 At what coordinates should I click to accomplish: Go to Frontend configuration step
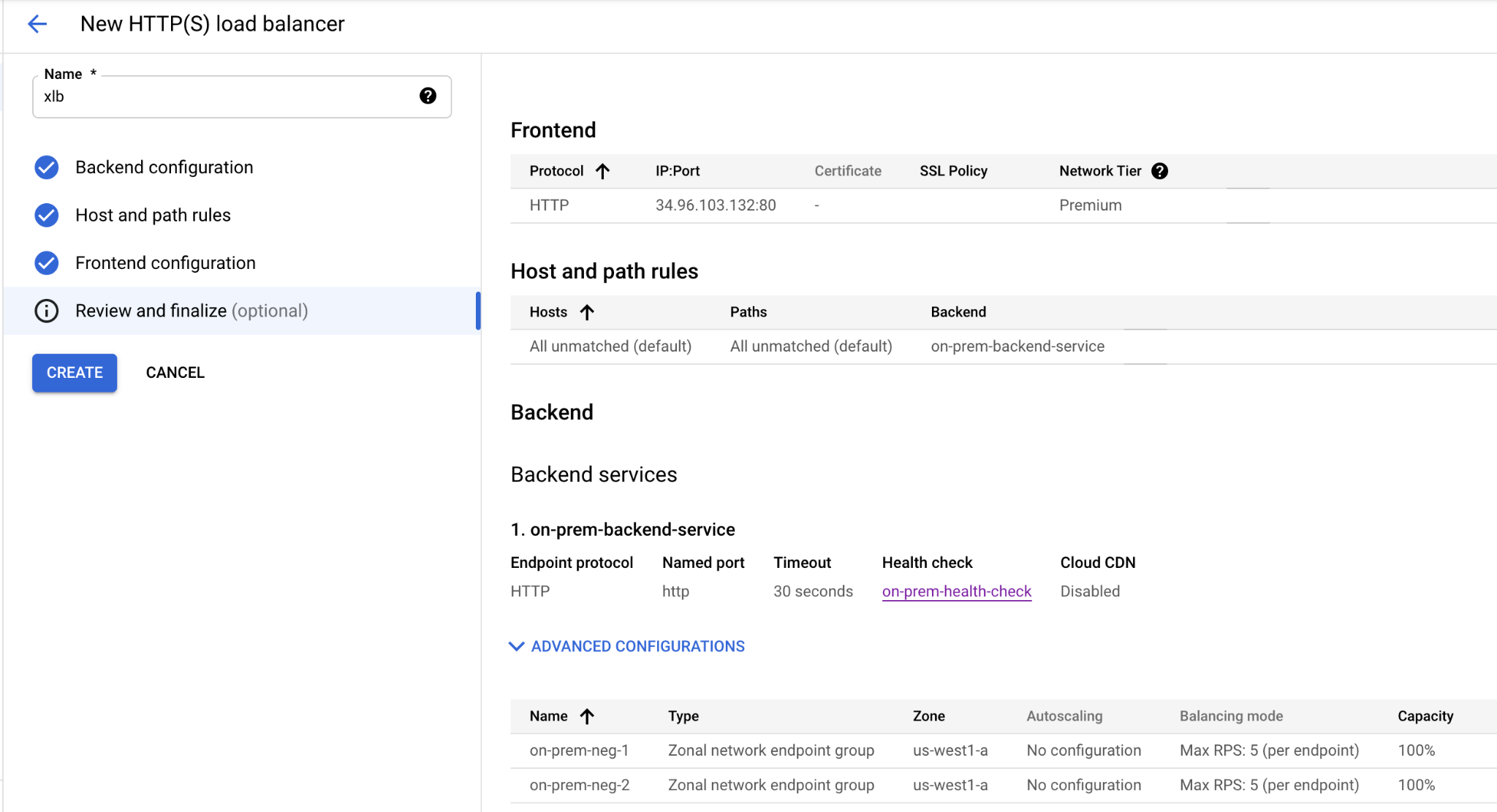(165, 263)
